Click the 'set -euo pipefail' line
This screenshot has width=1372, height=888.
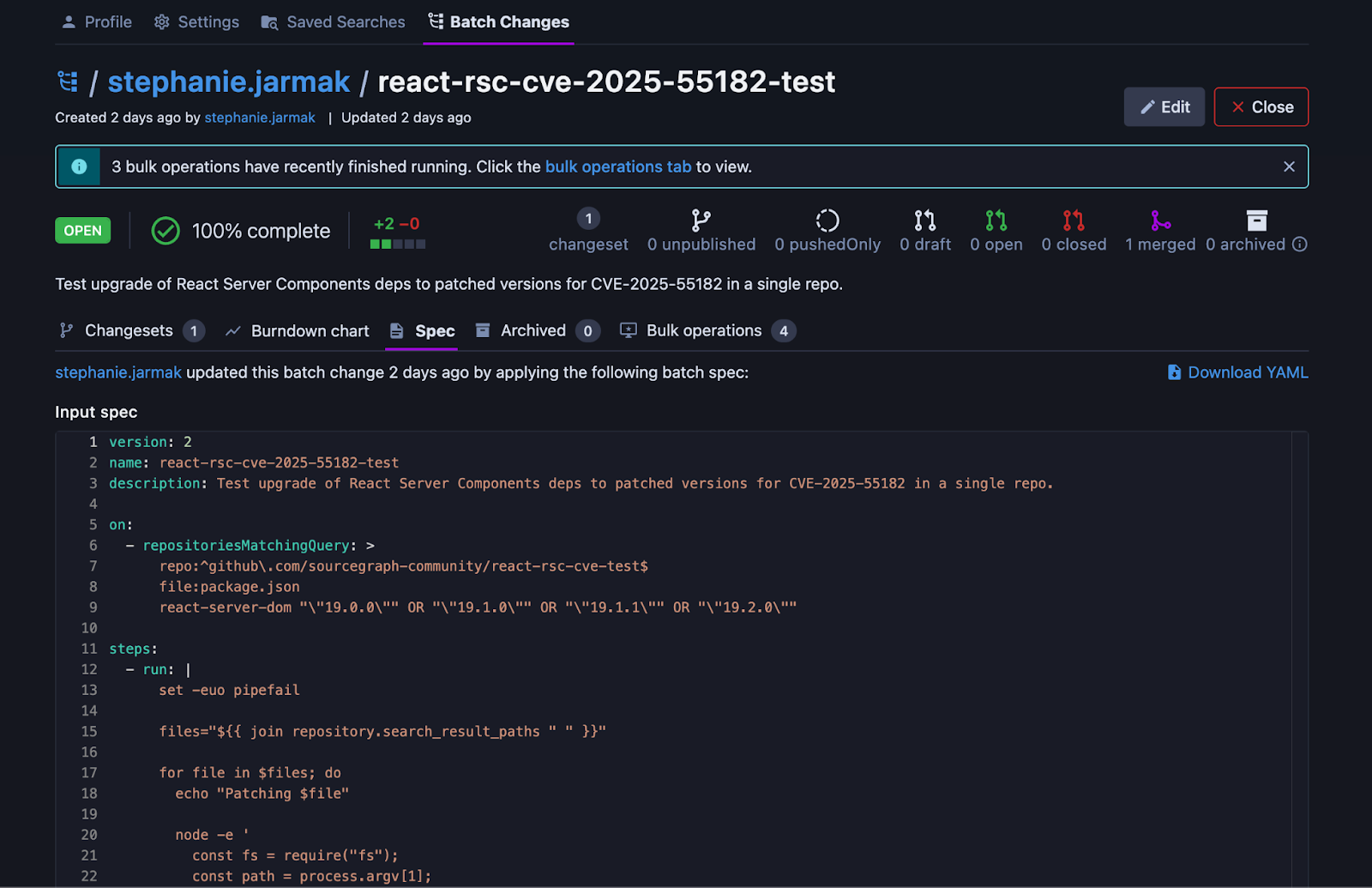[229, 690]
